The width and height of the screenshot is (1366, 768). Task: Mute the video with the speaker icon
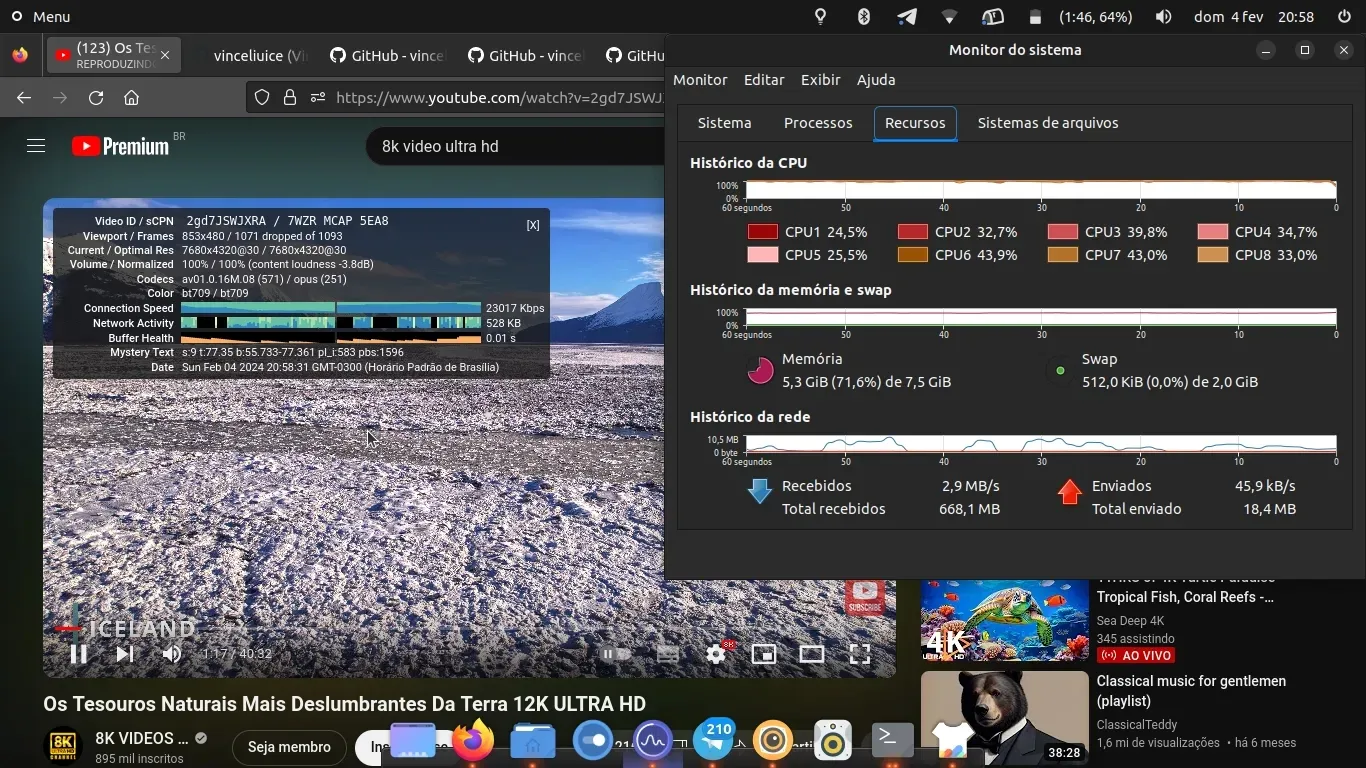172,654
